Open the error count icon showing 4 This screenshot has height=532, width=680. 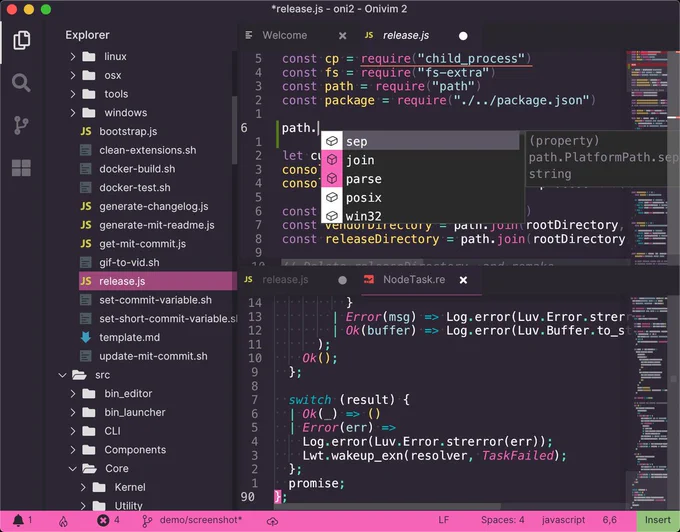(x=103, y=520)
